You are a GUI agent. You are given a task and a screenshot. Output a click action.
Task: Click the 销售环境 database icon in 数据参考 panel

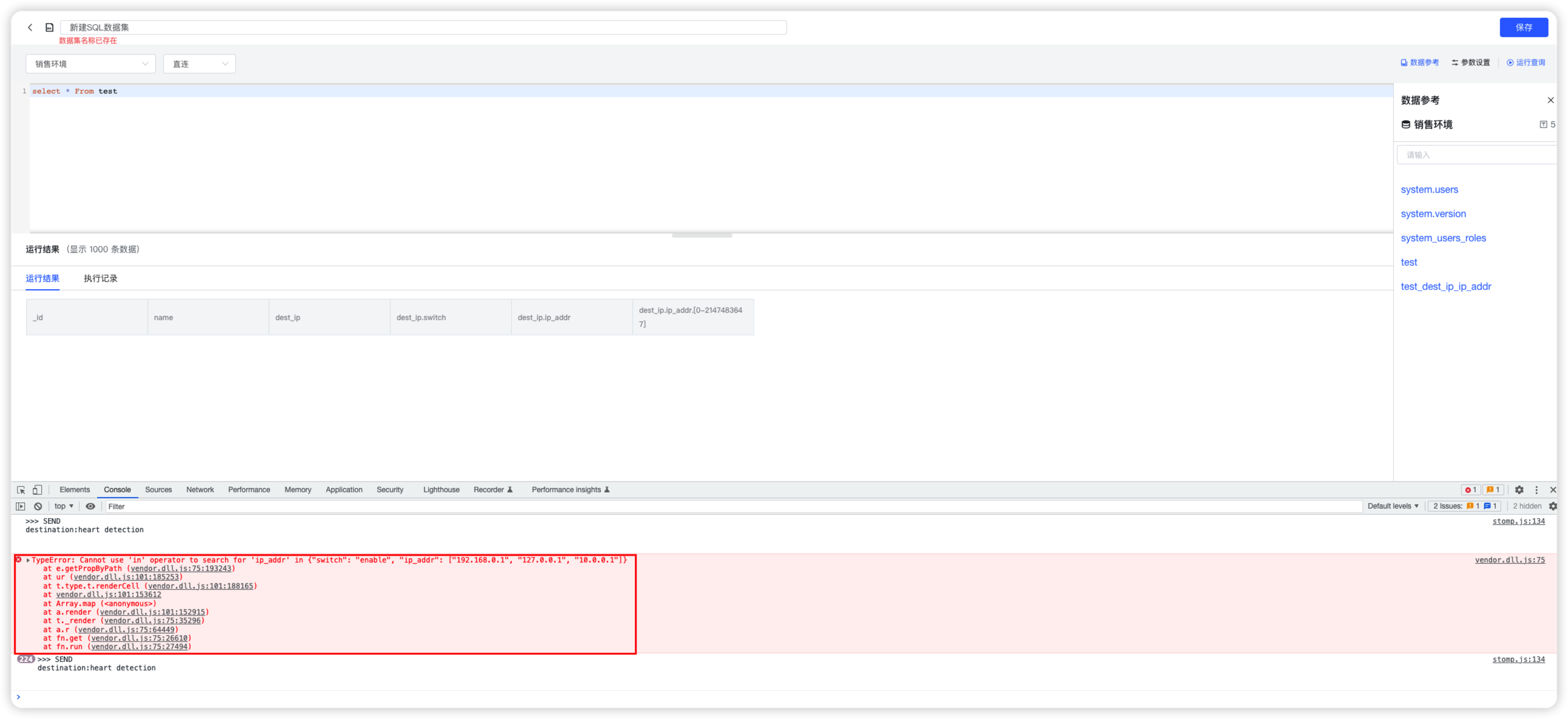click(1406, 124)
